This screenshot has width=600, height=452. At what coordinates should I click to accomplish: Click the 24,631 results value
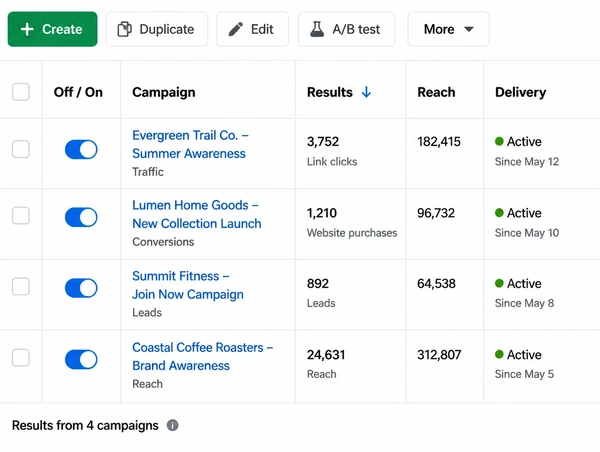click(x=326, y=355)
